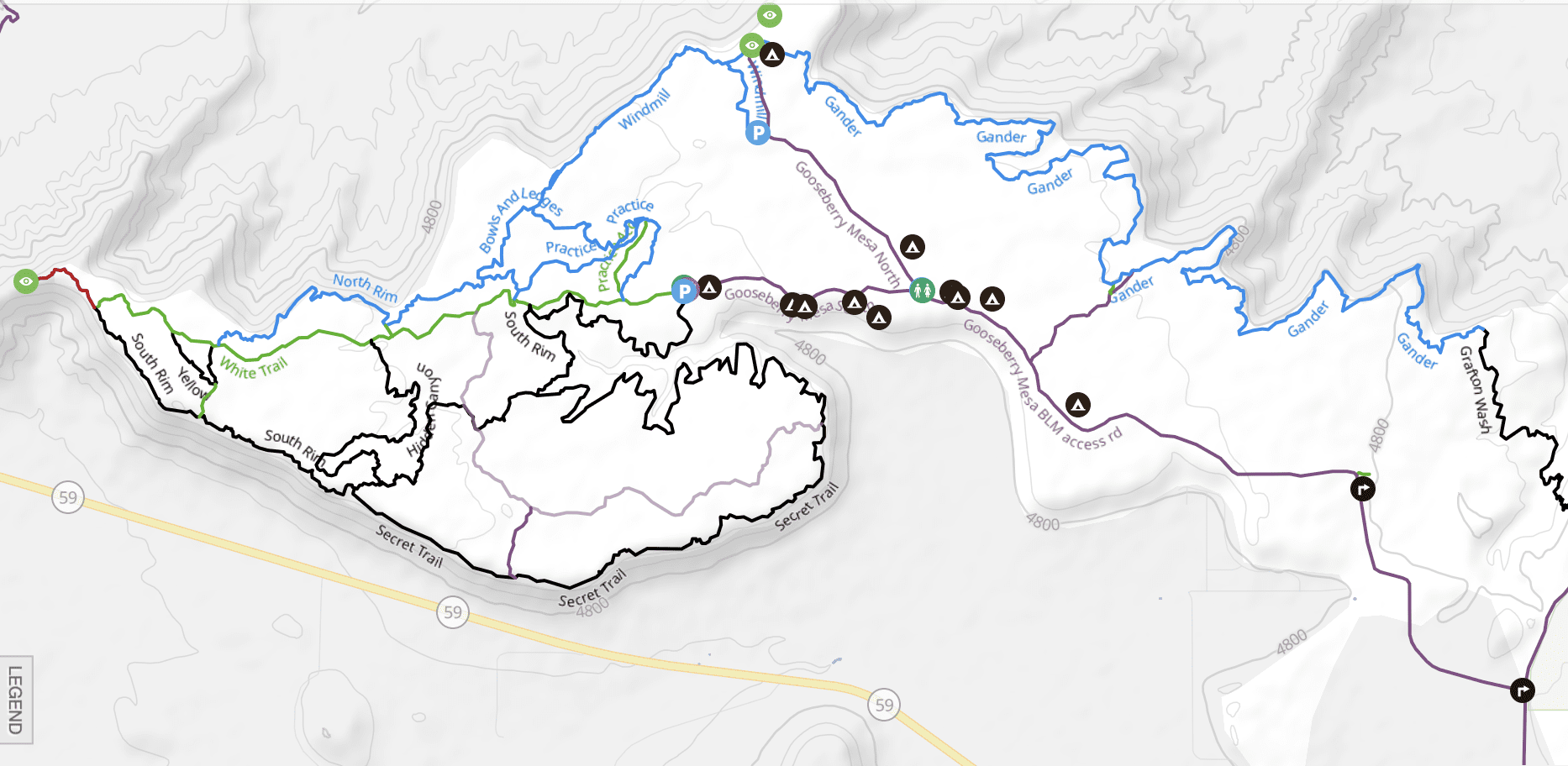Select the viewpoint eye icon at South Rim's west end

coord(26,281)
